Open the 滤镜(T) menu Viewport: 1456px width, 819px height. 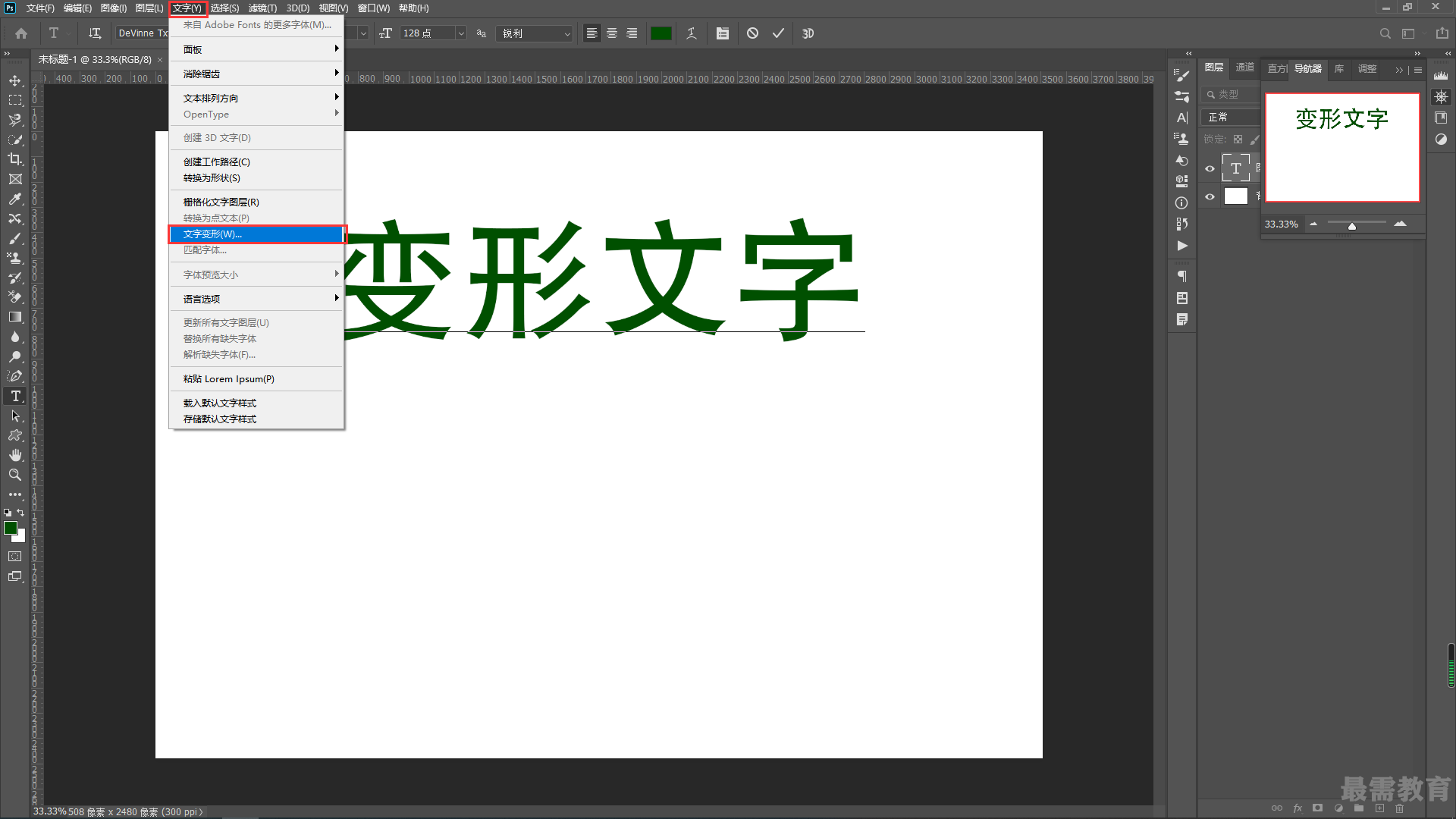(x=262, y=8)
